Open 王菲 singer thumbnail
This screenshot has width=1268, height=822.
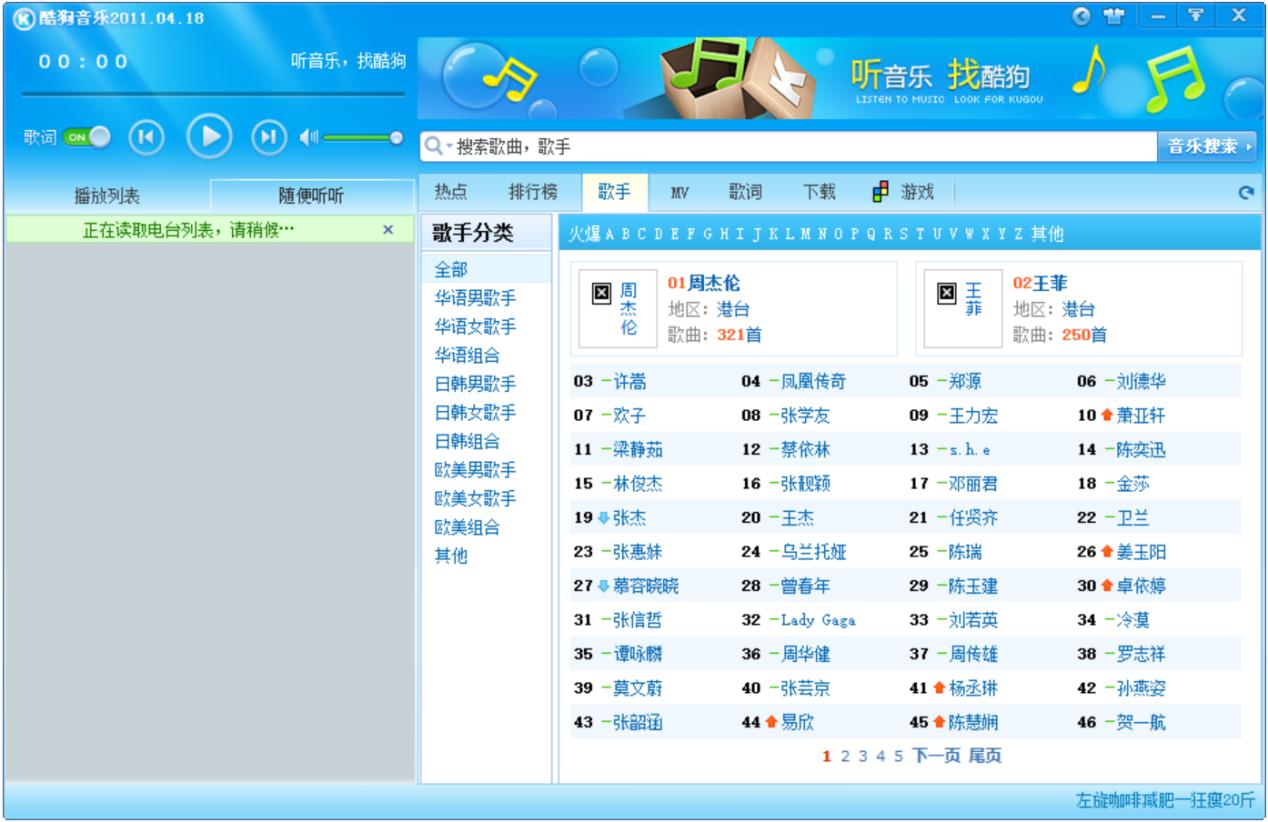(x=961, y=308)
